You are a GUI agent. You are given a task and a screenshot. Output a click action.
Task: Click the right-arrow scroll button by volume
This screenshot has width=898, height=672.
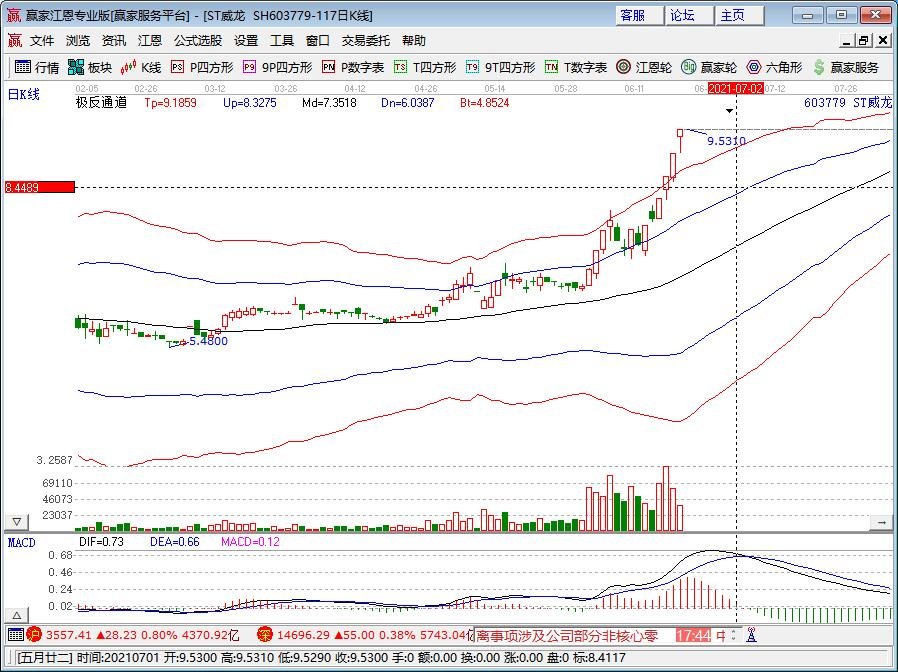pos(881,522)
